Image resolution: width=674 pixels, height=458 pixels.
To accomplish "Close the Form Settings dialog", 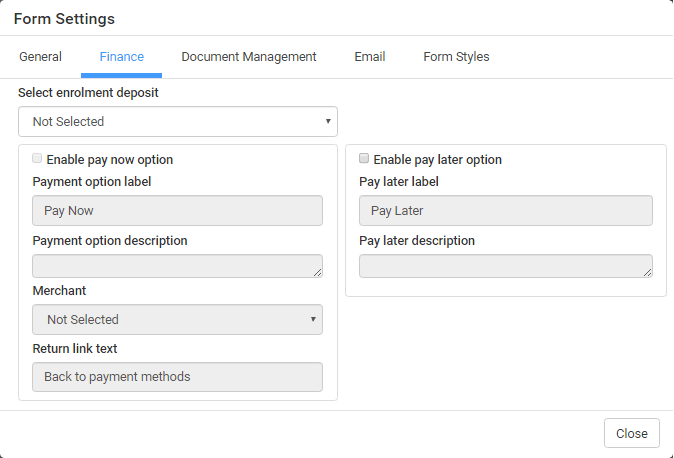I will pos(631,433).
